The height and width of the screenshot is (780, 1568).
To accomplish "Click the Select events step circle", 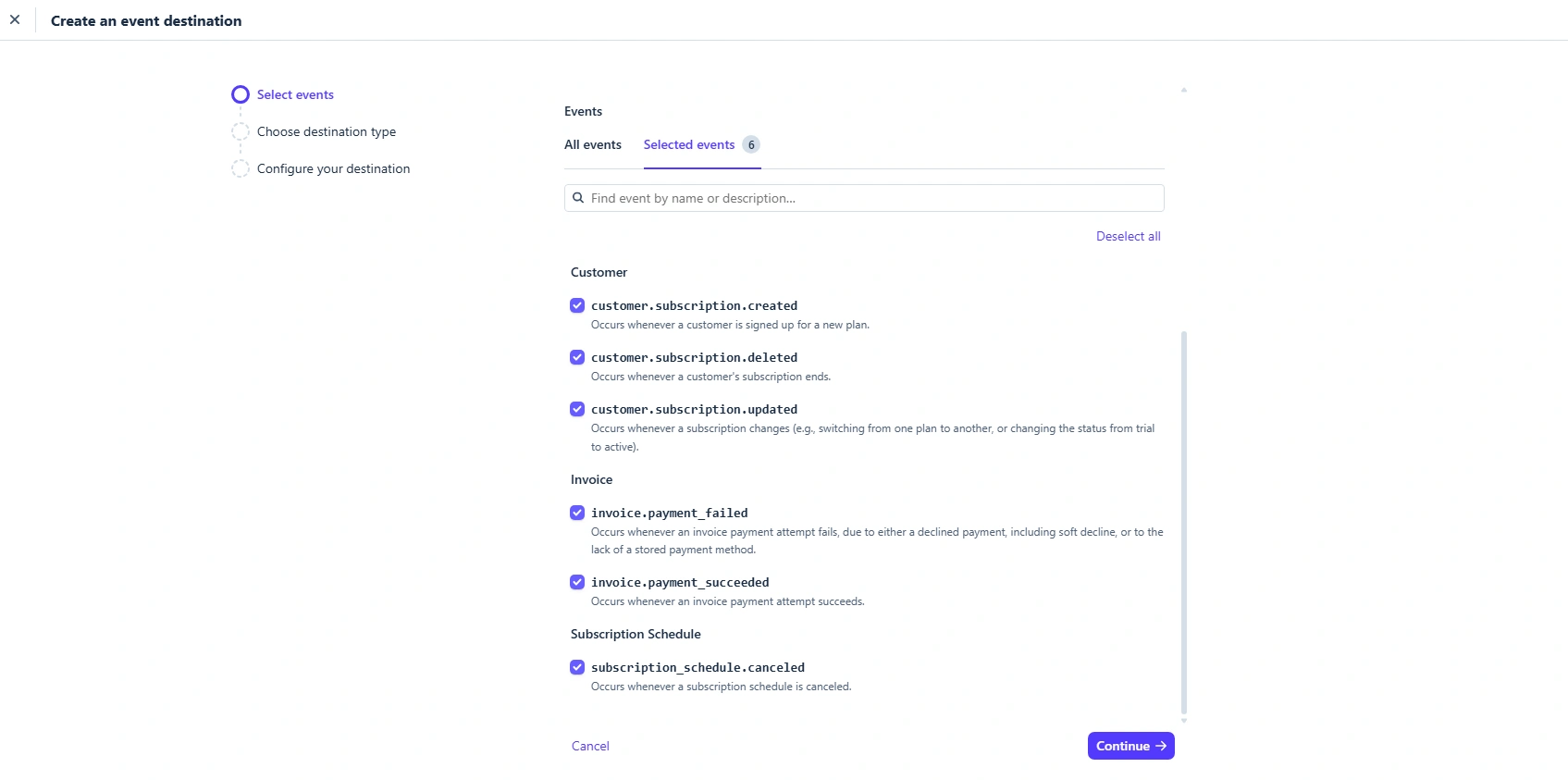I will click(241, 94).
